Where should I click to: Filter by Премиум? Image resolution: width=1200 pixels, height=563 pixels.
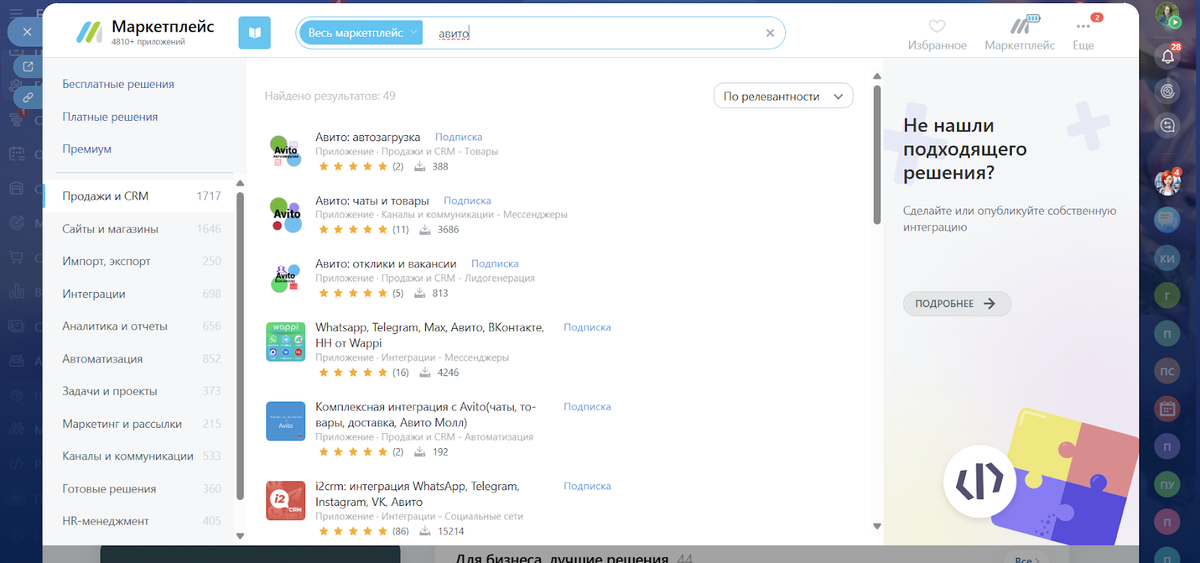pos(87,148)
